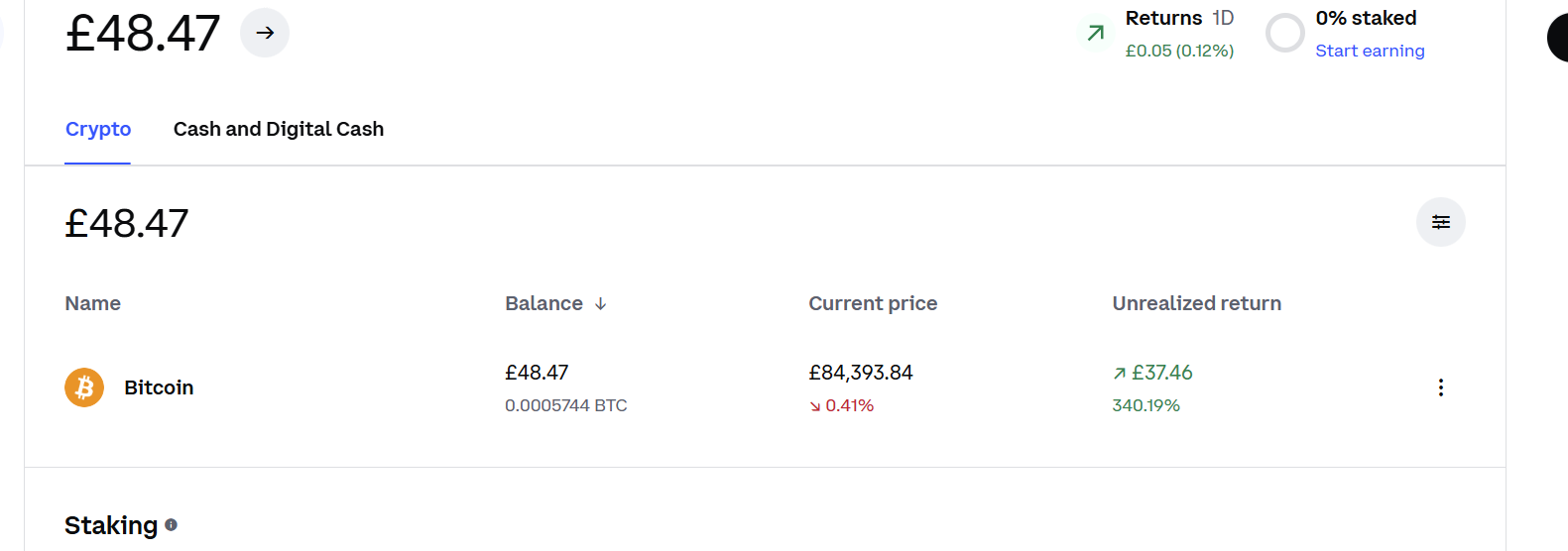
Task: Switch to the Crypto tab
Action: [x=98, y=129]
